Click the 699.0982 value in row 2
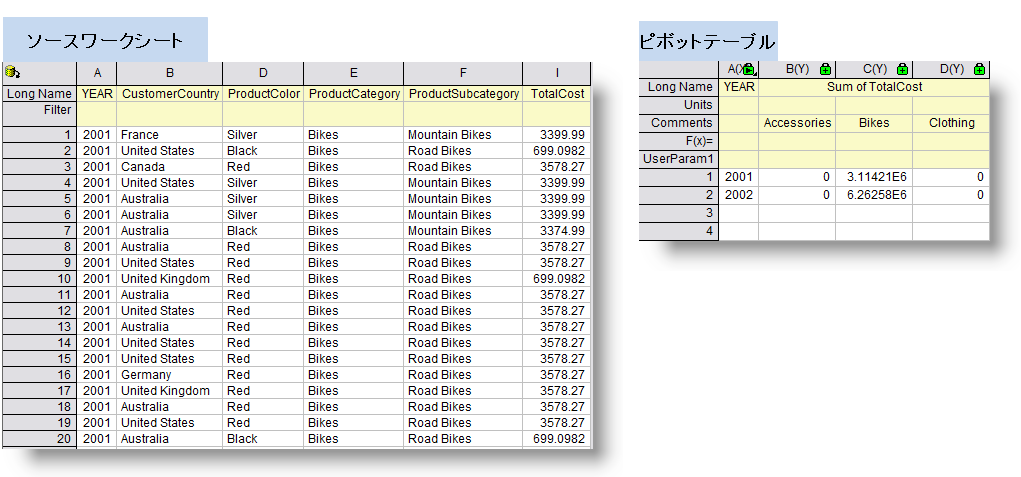This screenshot has width=1021, height=477. [557, 150]
